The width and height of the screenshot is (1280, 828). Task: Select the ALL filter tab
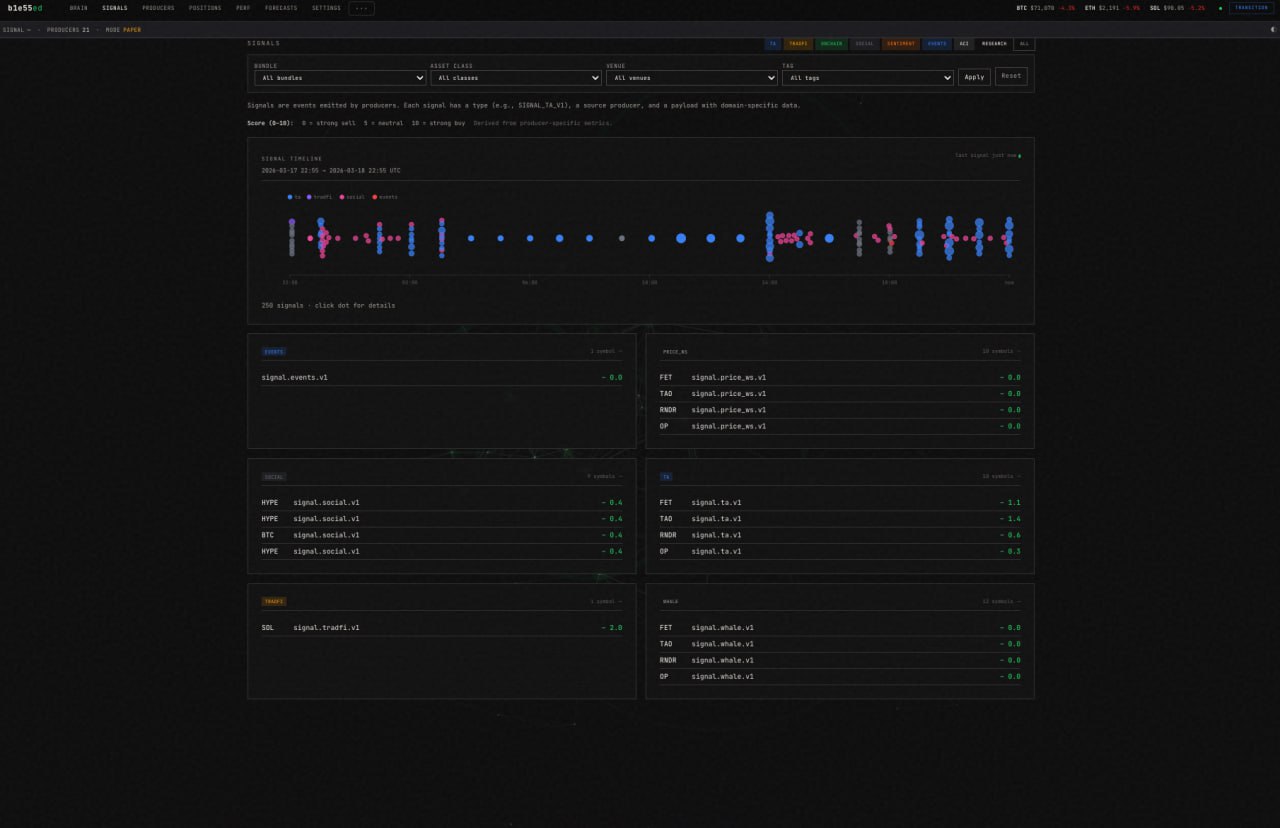1024,44
